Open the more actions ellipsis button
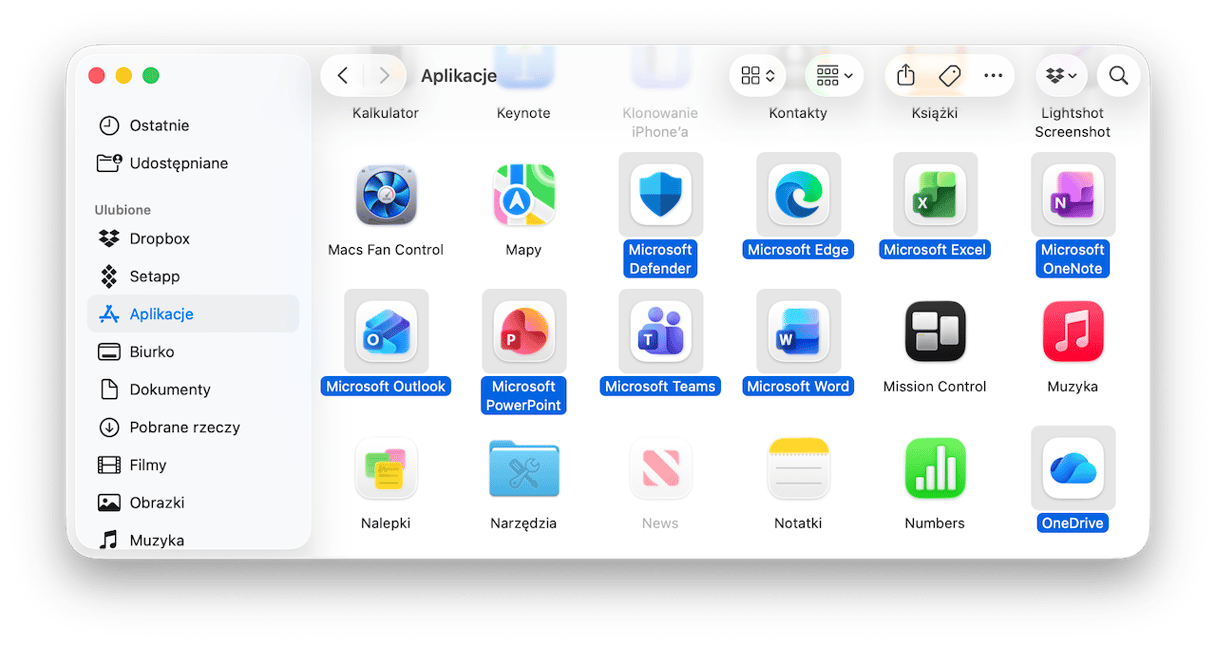Screen dimensions: 1216x646 click(x=993, y=76)
